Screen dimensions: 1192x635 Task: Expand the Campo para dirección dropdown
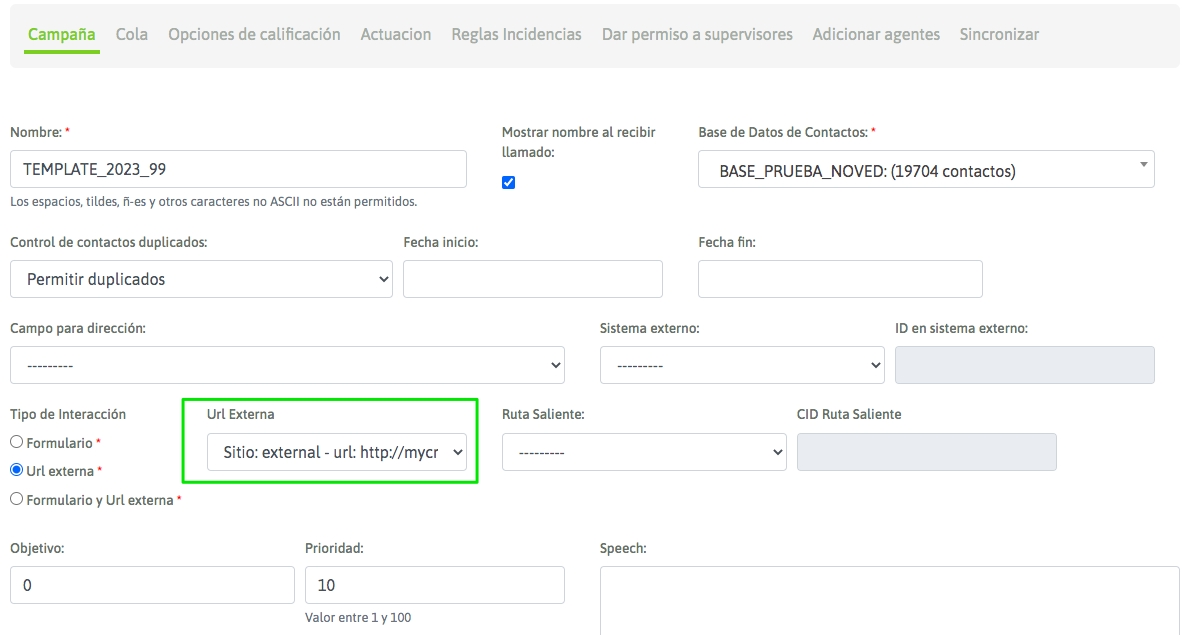tap(287, 365)
